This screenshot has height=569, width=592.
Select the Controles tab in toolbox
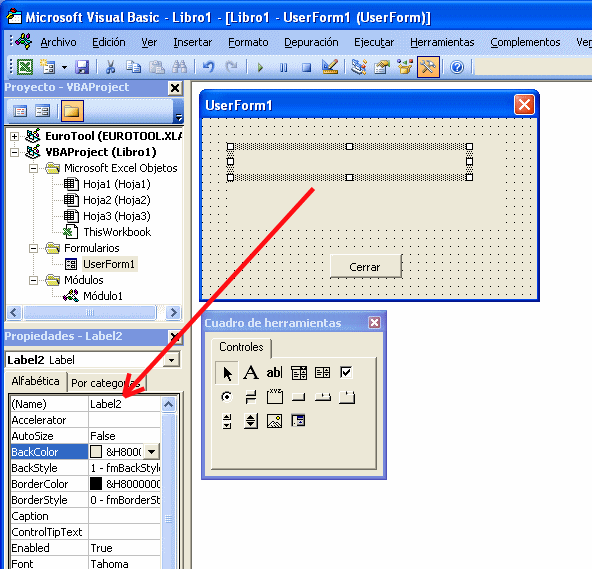241,347
